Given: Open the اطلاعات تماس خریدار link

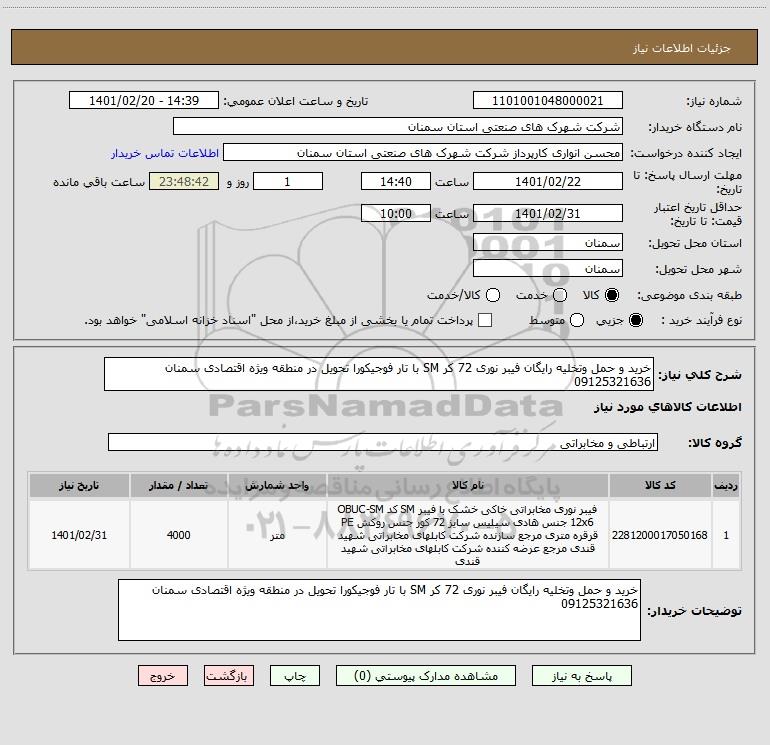Looking at the screenshot, I should (x=165, y=153).
